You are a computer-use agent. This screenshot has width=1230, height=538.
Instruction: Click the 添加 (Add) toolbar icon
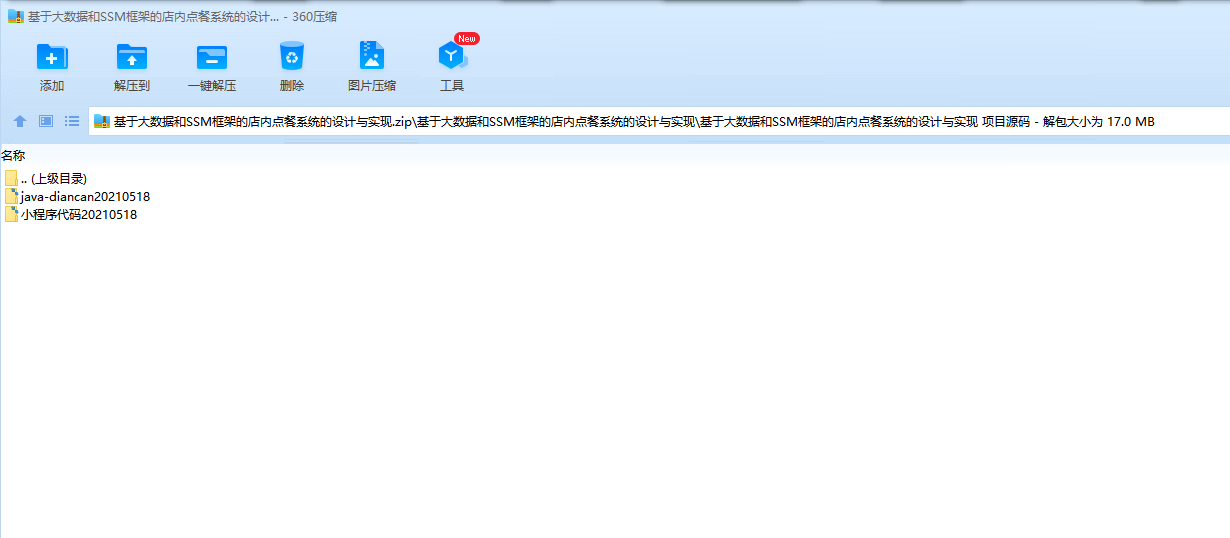(52, 57)
